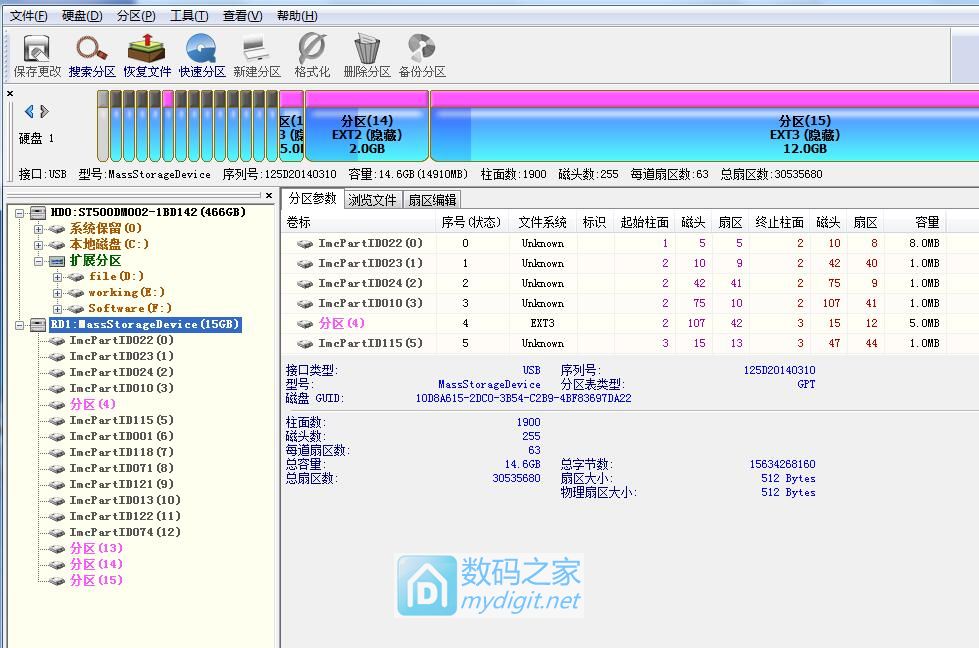Screen dimensions: 979x648
Task: Select ImcPartID001(6) in the left tree
Action: (x=122, y=436)
